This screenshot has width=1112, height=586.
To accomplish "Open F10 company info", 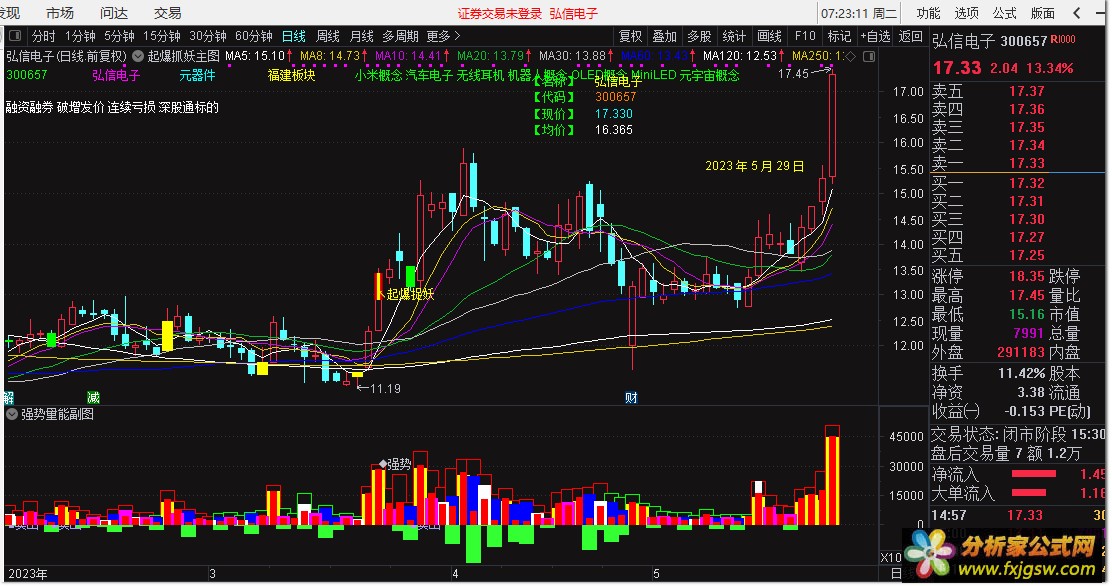I will (x=805, y=35).
